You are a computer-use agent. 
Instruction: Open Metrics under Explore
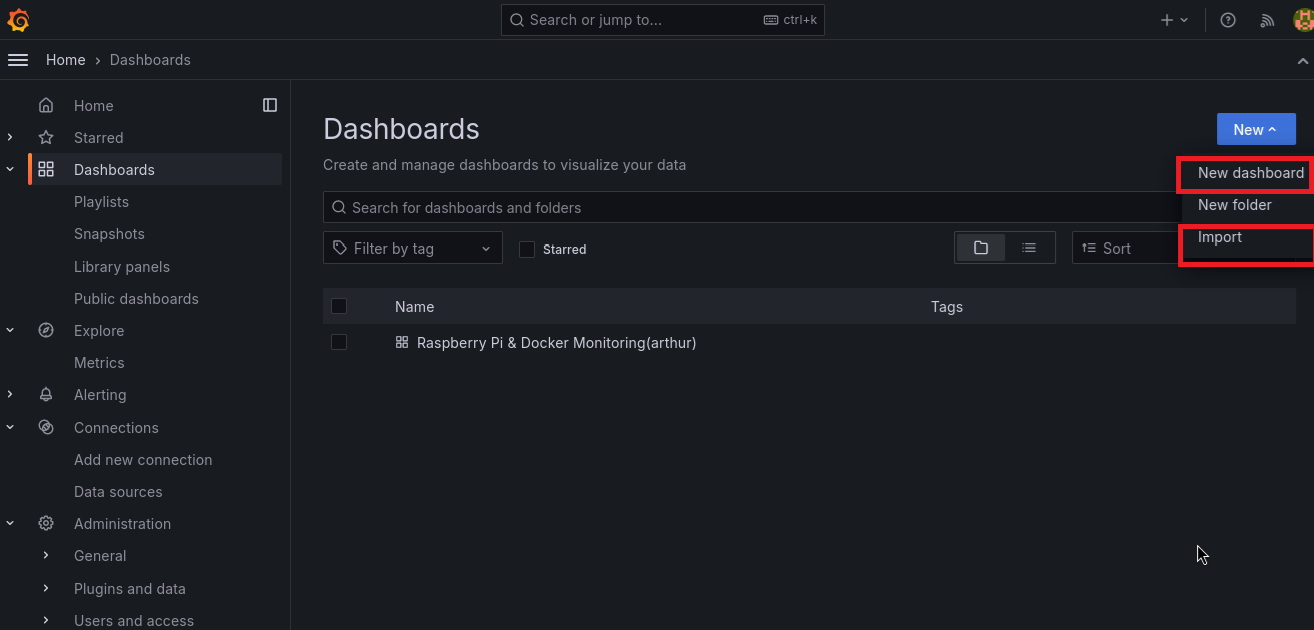pos(99,363)
